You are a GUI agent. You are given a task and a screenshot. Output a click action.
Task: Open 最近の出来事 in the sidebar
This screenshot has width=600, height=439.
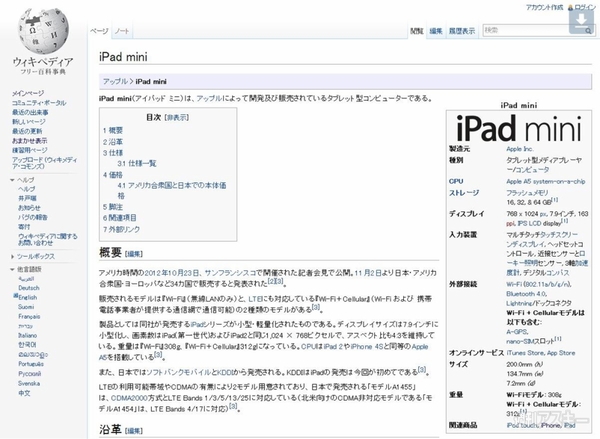(x=30, y=112)
